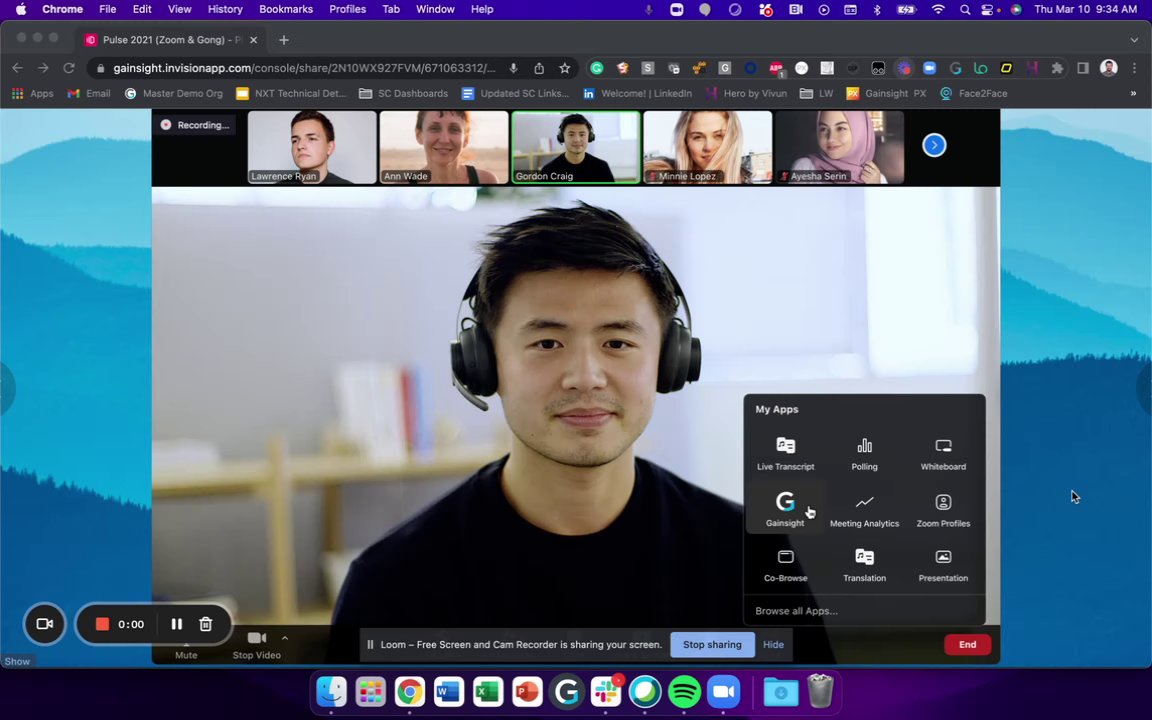Open the Profiles menu
The height and width of the screenshot is (720, 1152).
pyautogui.click(x=348, y=10)
